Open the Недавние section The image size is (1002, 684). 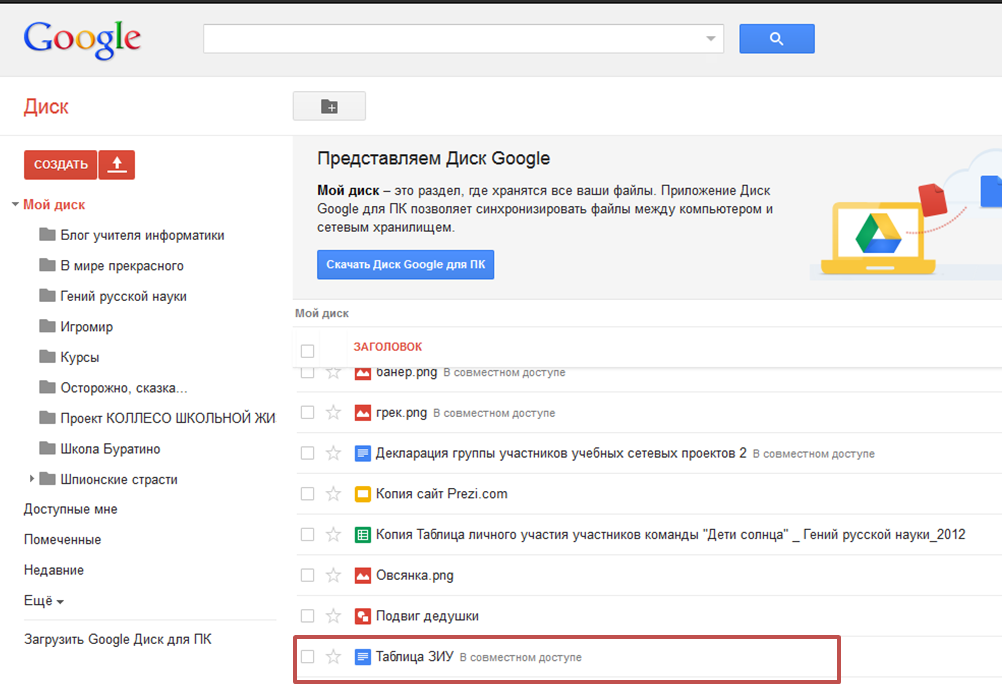[54, 570]
